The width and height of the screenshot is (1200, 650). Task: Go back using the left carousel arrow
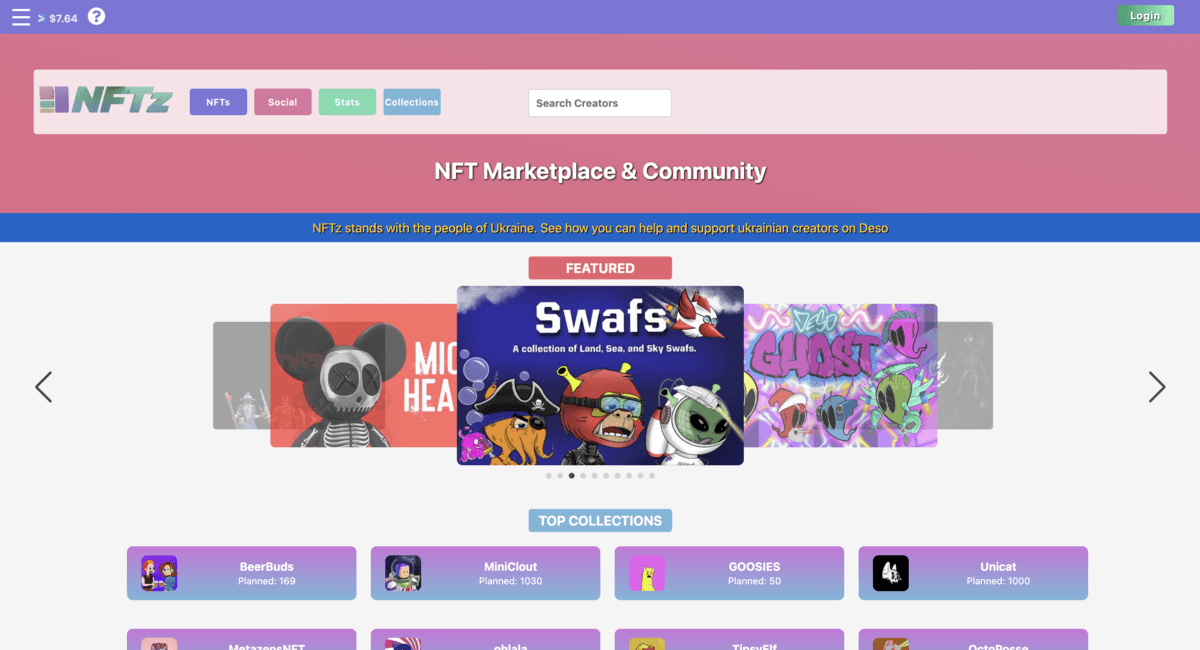[43, 387]
